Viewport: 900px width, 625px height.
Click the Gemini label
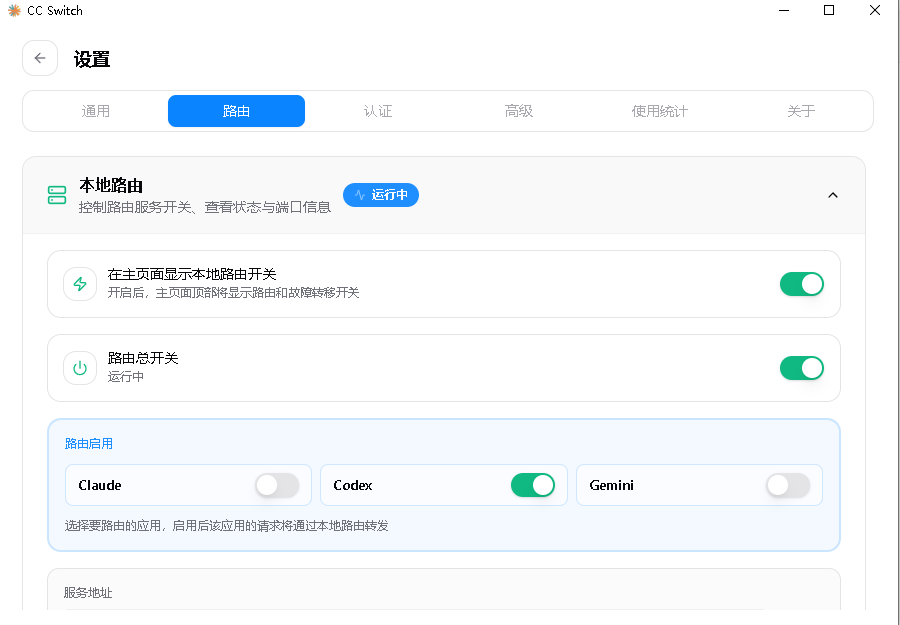pyautogui.click(x=611, y=486)
